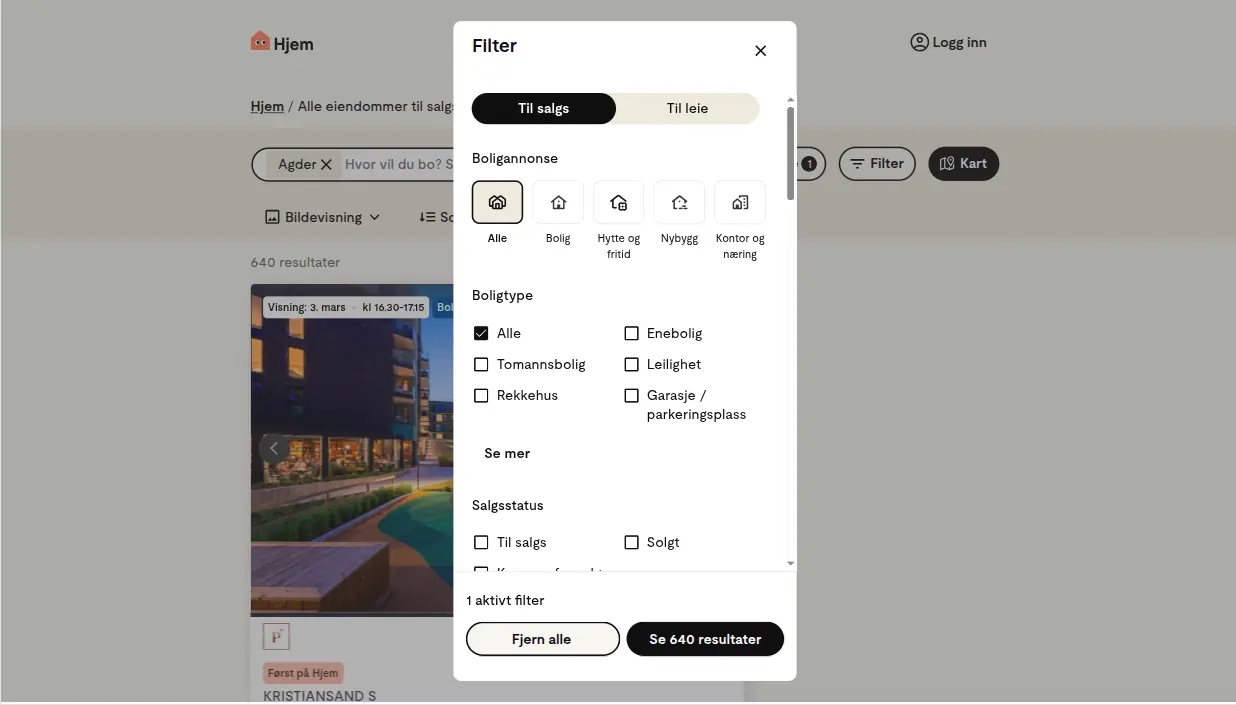Enable the Leilighet filter checkbox
This screenshot has width=1236, height=705.
coord(631,364)
